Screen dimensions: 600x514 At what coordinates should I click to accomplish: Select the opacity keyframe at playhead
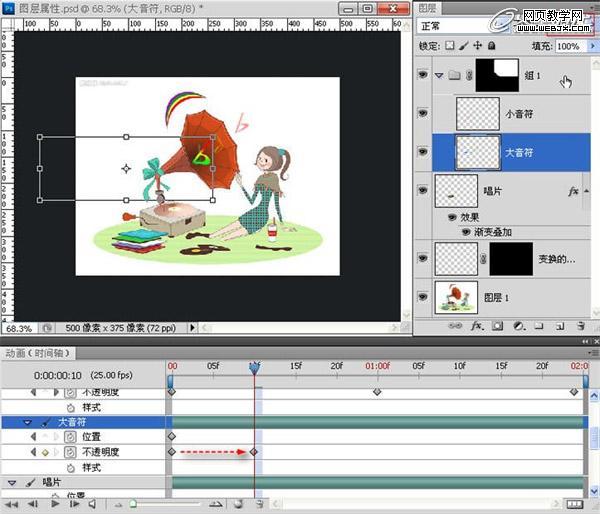click(x=254, y=452)
